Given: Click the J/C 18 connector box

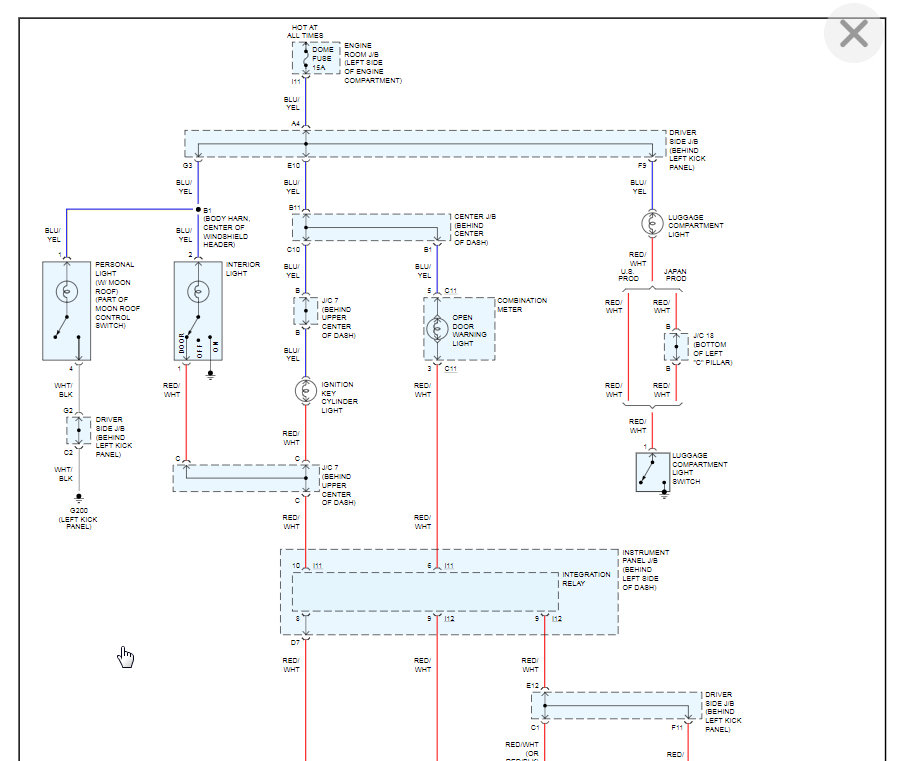Looking at the screenshot, I should coord(676,347).
